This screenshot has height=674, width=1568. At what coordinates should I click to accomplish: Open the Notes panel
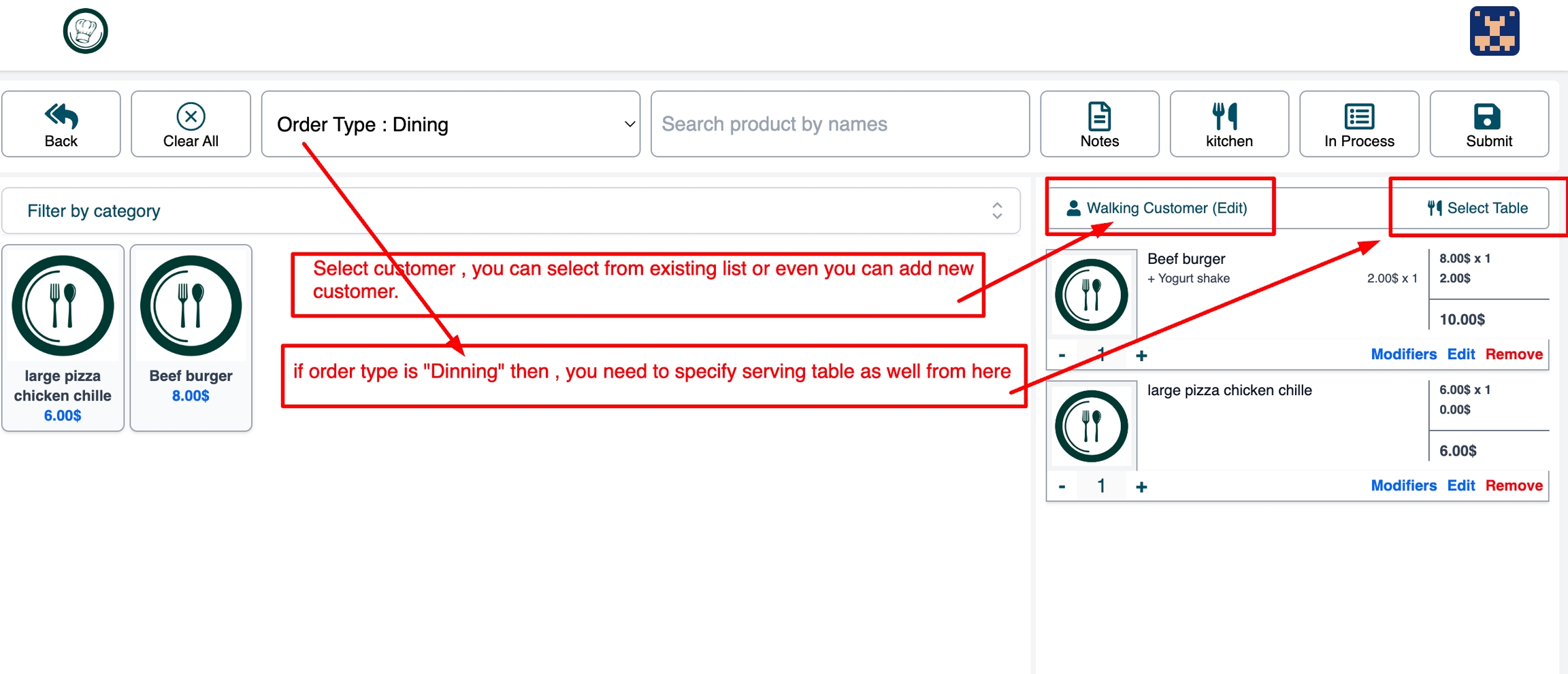1099,124
